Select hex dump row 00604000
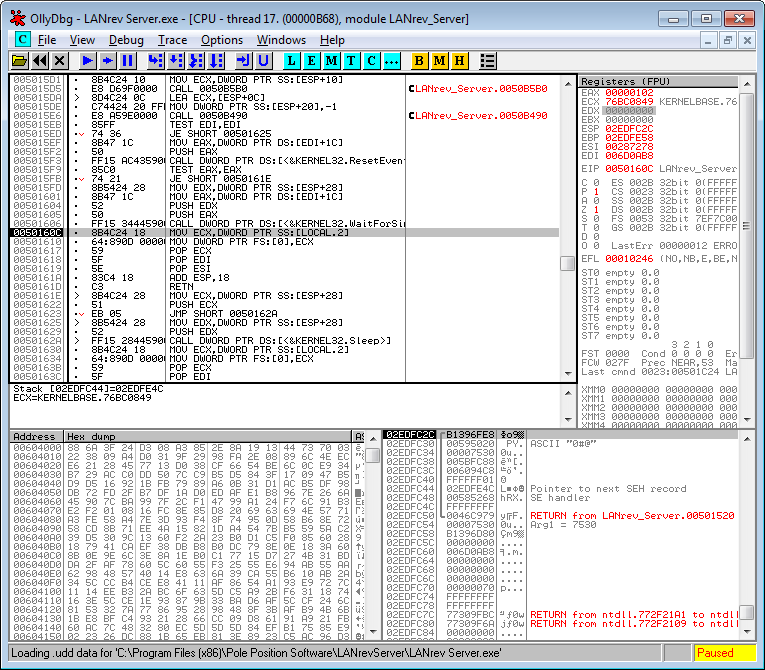 tap(187, 448)
